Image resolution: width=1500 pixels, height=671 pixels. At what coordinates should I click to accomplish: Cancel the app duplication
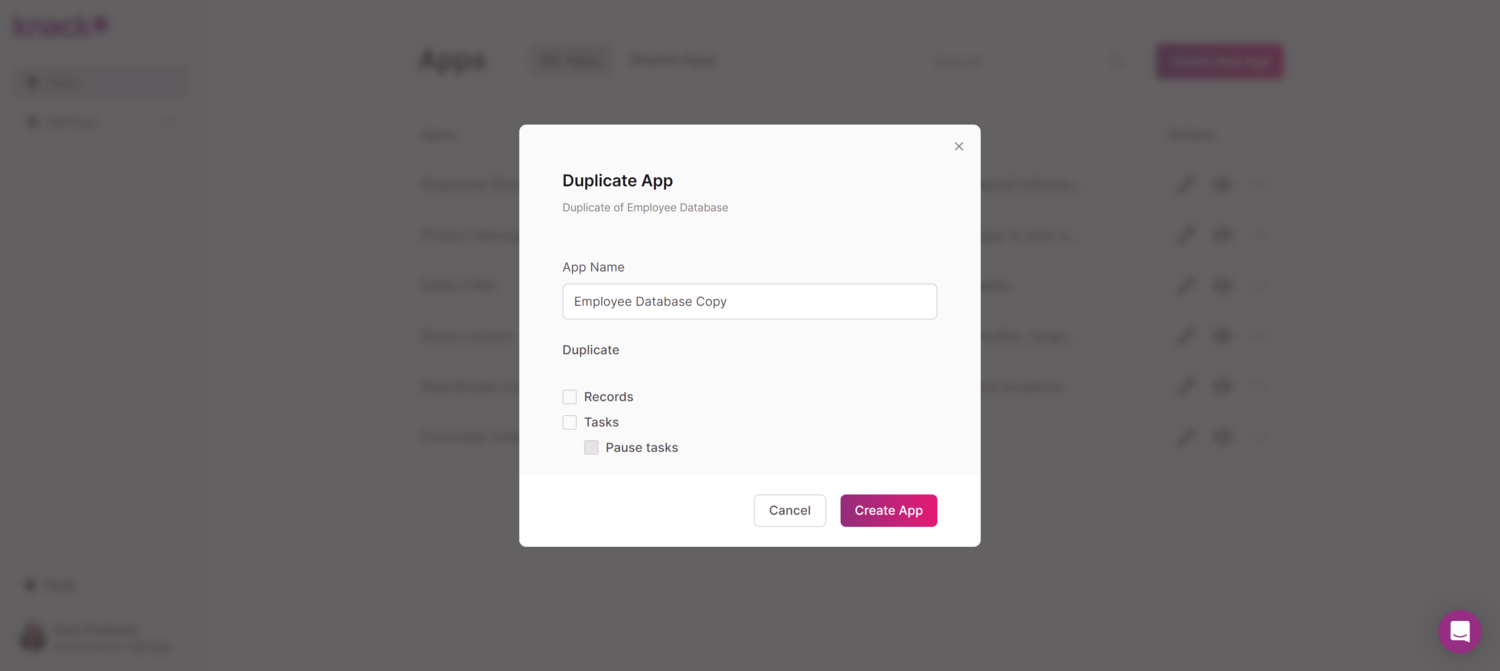tap(789, 510)
